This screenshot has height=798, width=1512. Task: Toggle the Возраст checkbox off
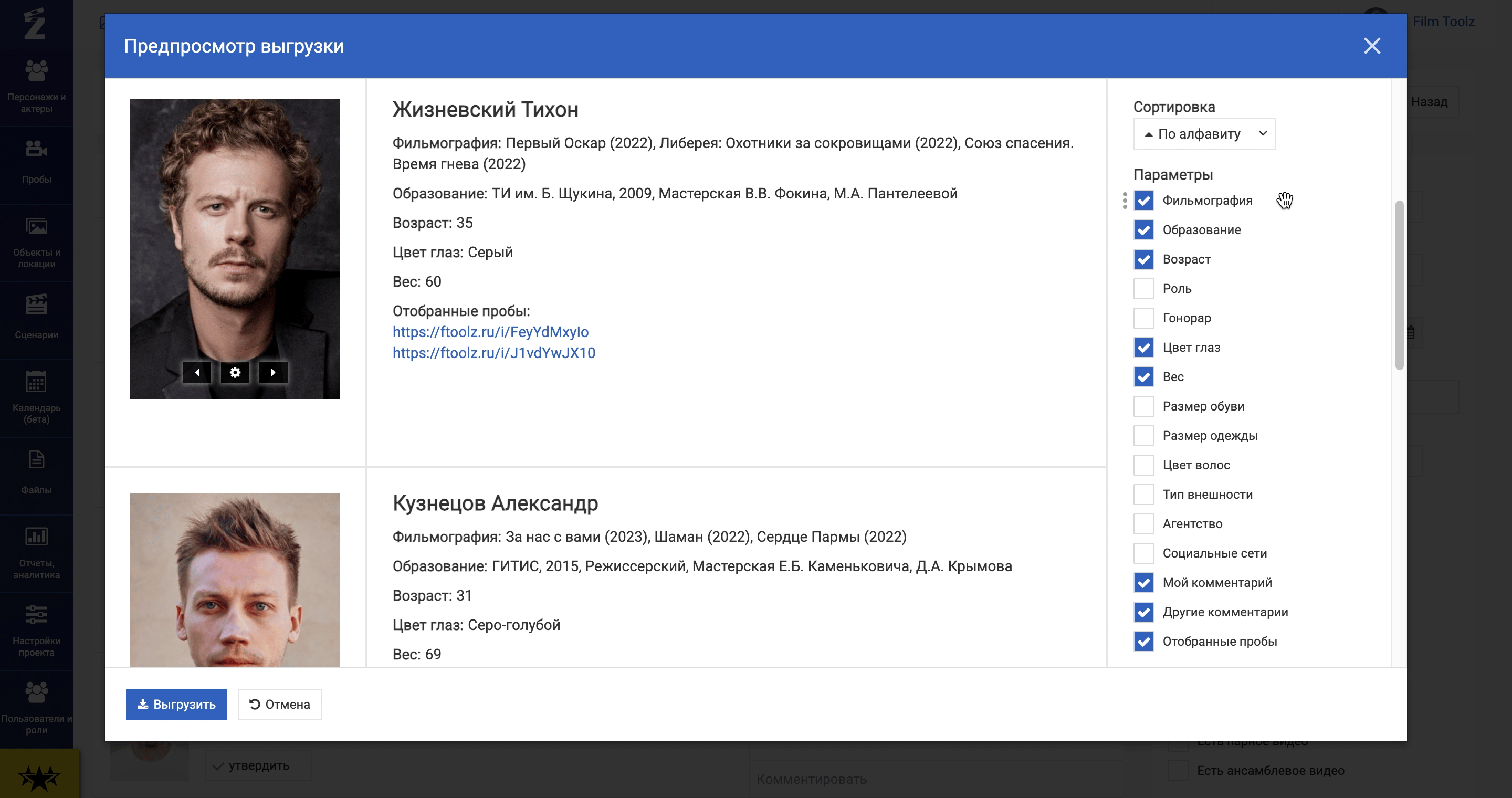tap(1143, 259)
